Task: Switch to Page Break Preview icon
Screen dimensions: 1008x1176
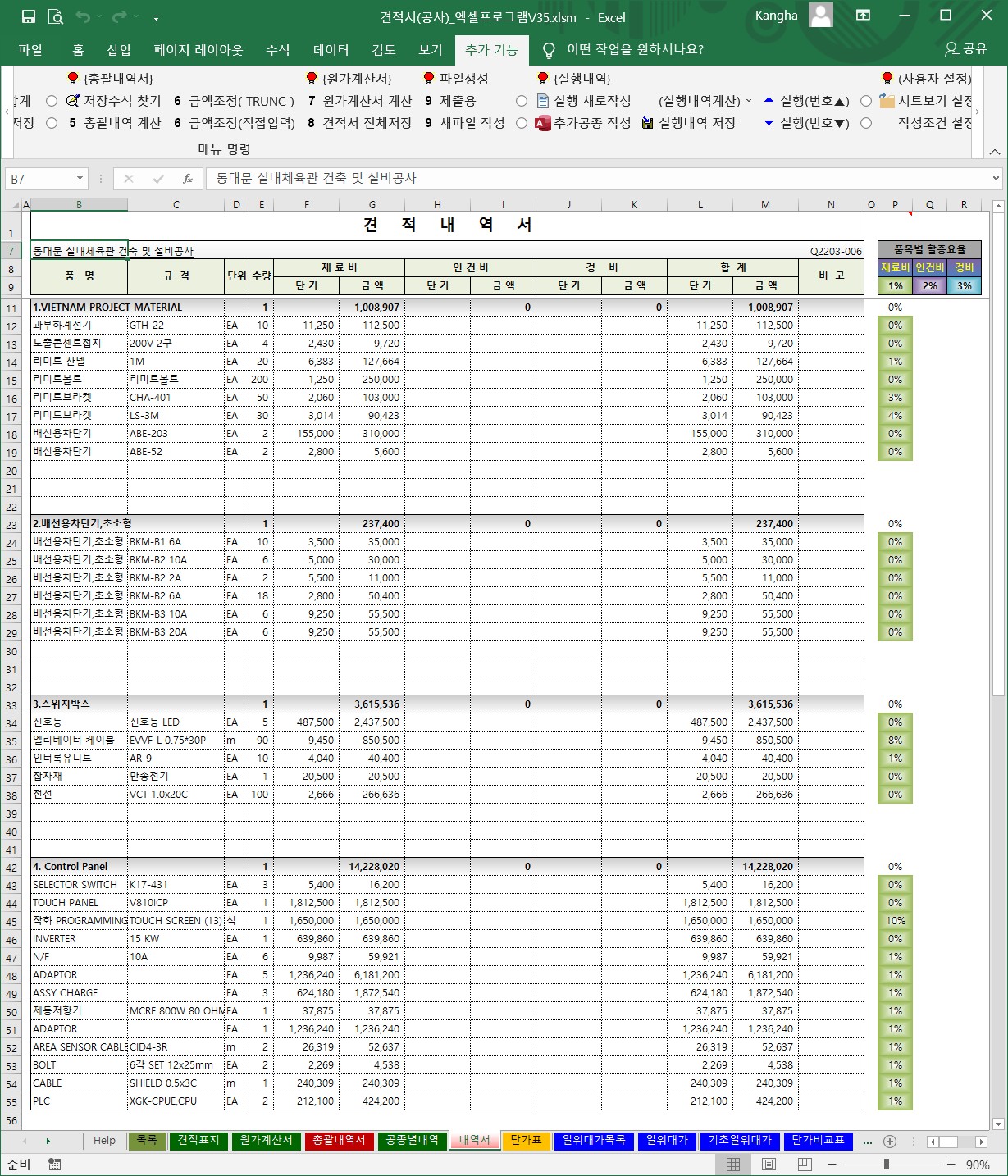Action: (x=805, y=1165)
